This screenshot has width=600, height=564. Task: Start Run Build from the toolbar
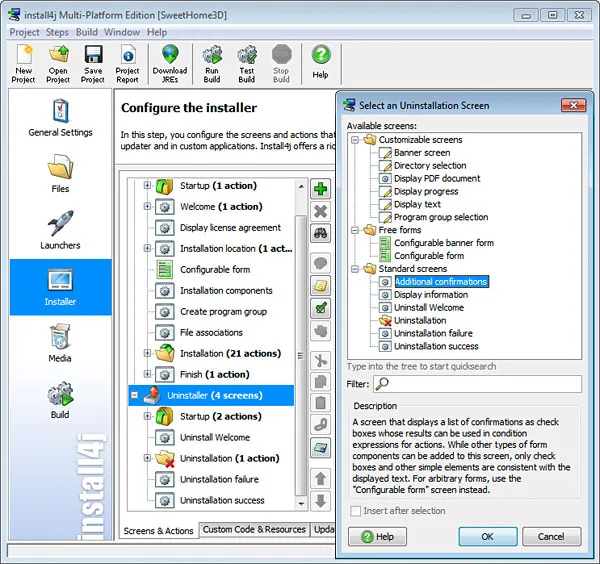(x=212, y=64)
